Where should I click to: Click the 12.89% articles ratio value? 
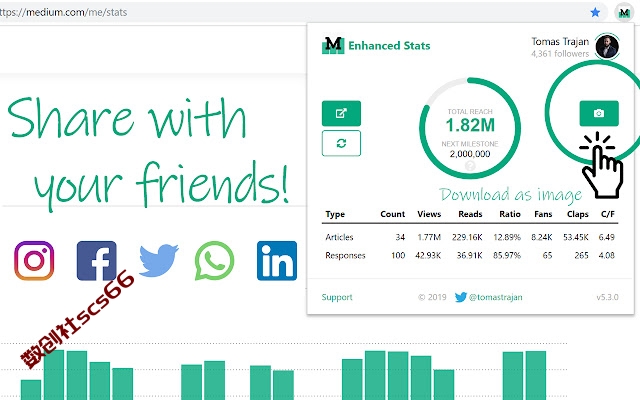(507, 237)
